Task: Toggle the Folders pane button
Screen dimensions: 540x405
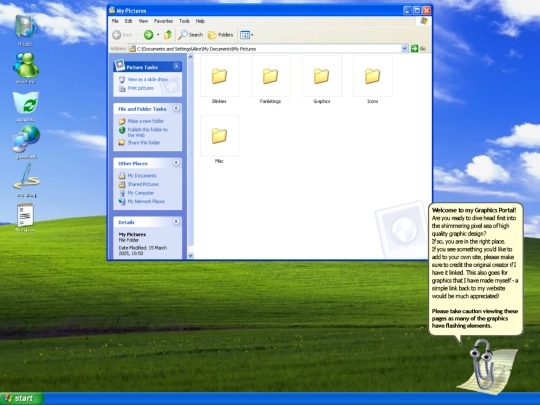Action: (x=221, y=35)
